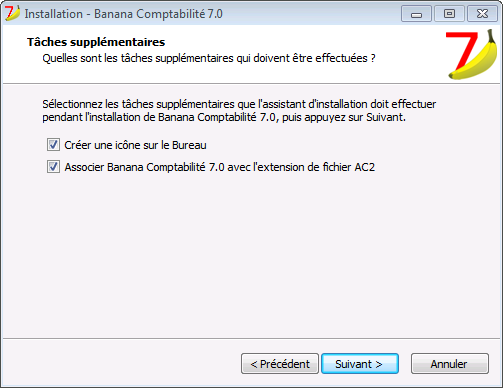Click the red 7 in the large header logo
Screen dimensions: 503x388
coord(462,50)
